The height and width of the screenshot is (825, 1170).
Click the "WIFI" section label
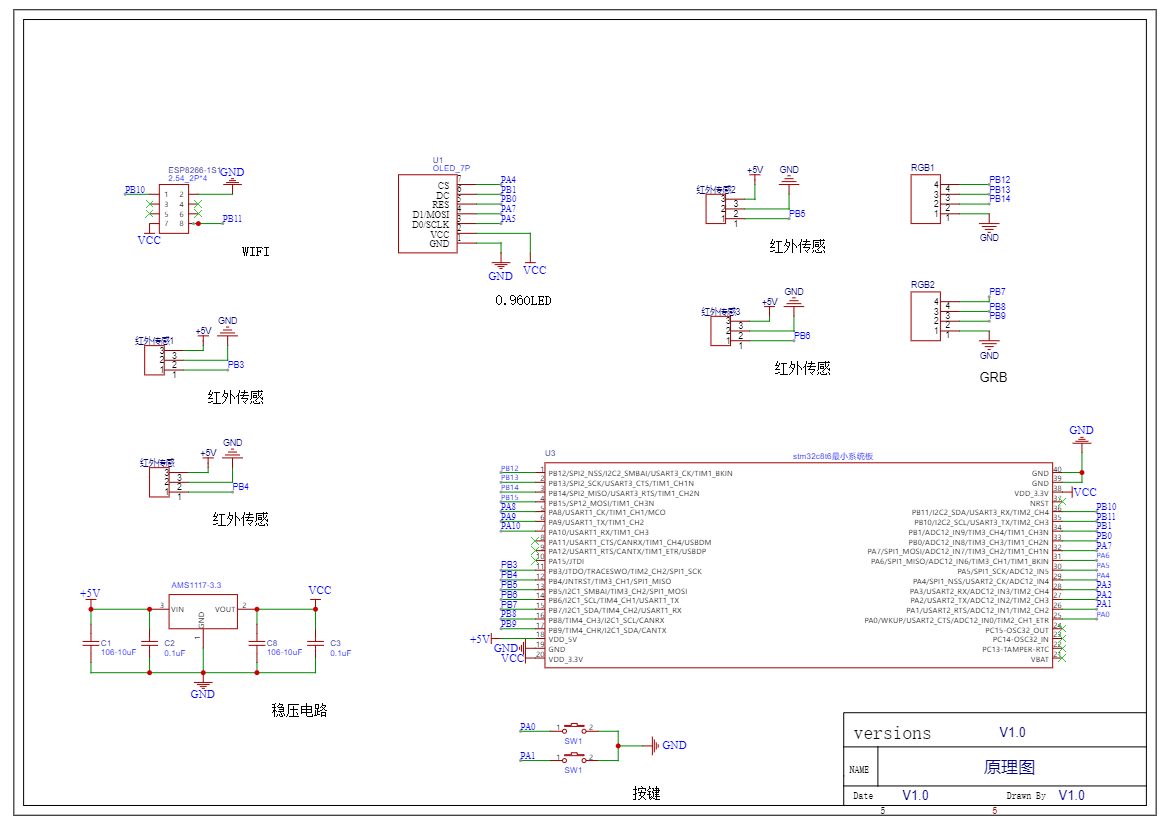coord(255,252)
